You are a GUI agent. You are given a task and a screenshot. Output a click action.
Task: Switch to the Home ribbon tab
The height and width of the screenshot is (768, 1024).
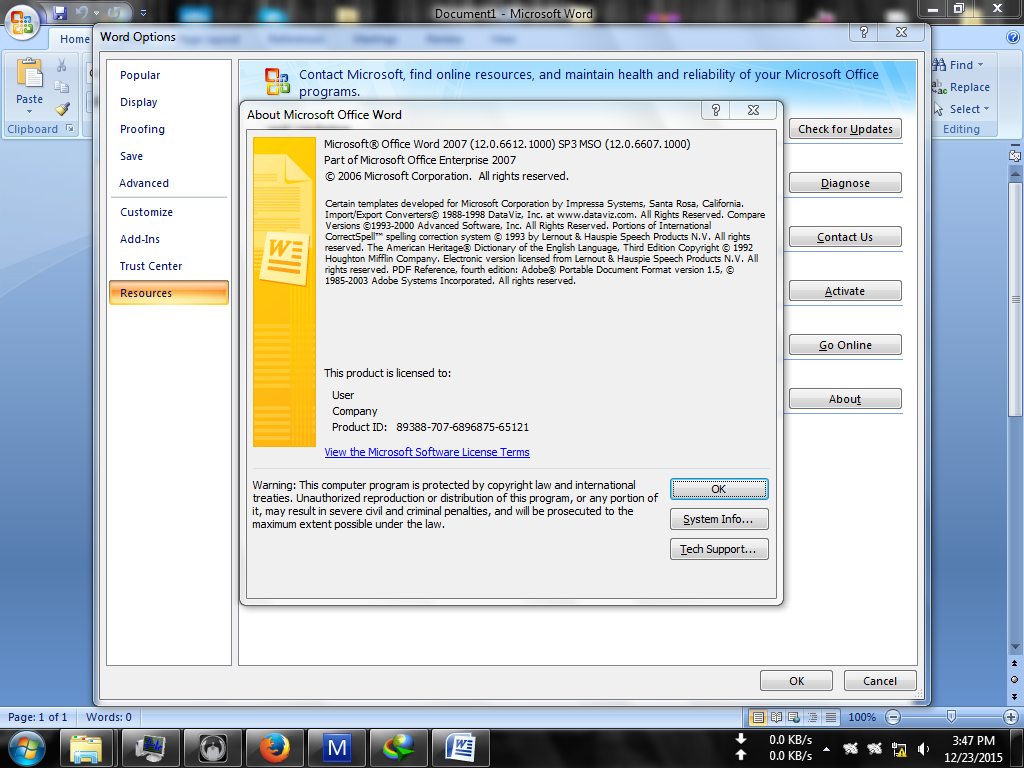[74, 39]
